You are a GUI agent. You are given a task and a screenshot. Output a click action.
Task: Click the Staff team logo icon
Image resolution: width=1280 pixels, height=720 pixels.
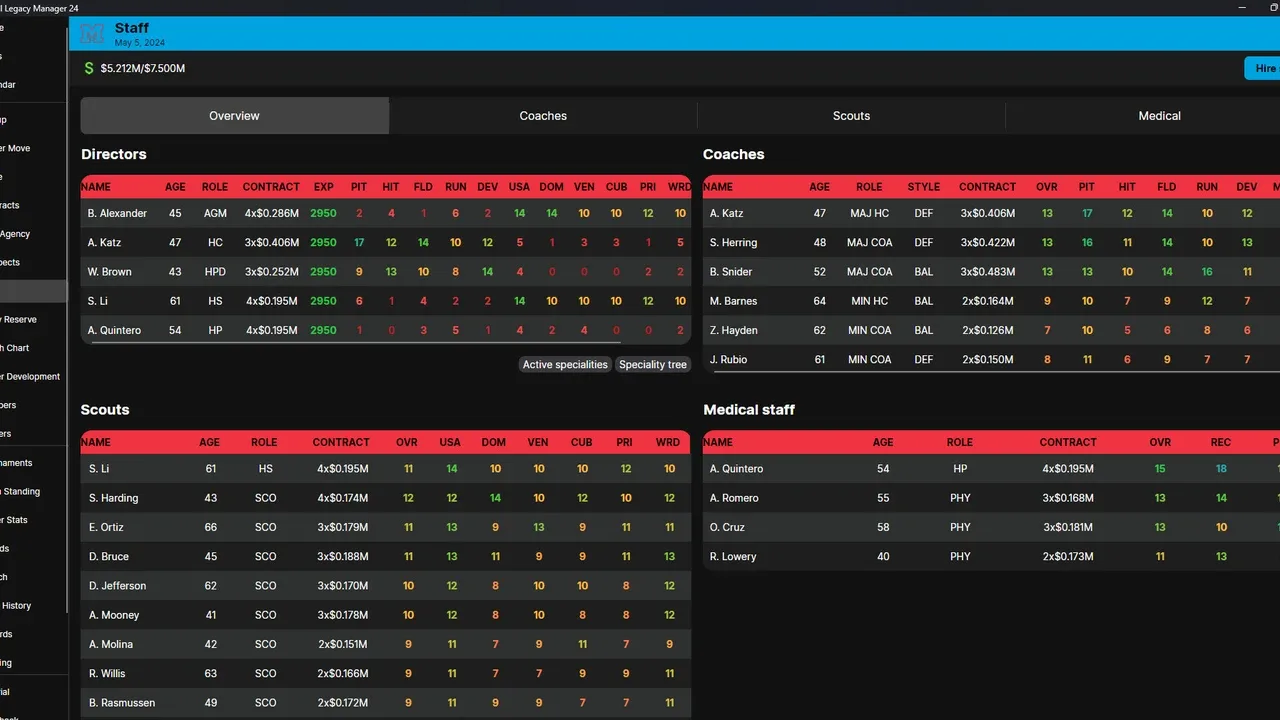pos(92,33)
